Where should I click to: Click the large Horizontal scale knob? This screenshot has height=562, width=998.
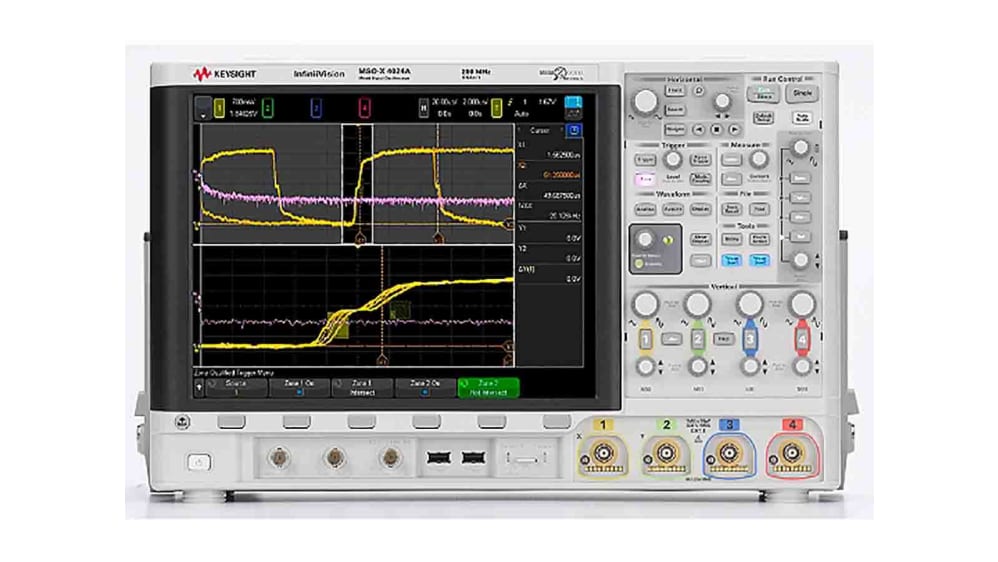(x=648, y=100)
